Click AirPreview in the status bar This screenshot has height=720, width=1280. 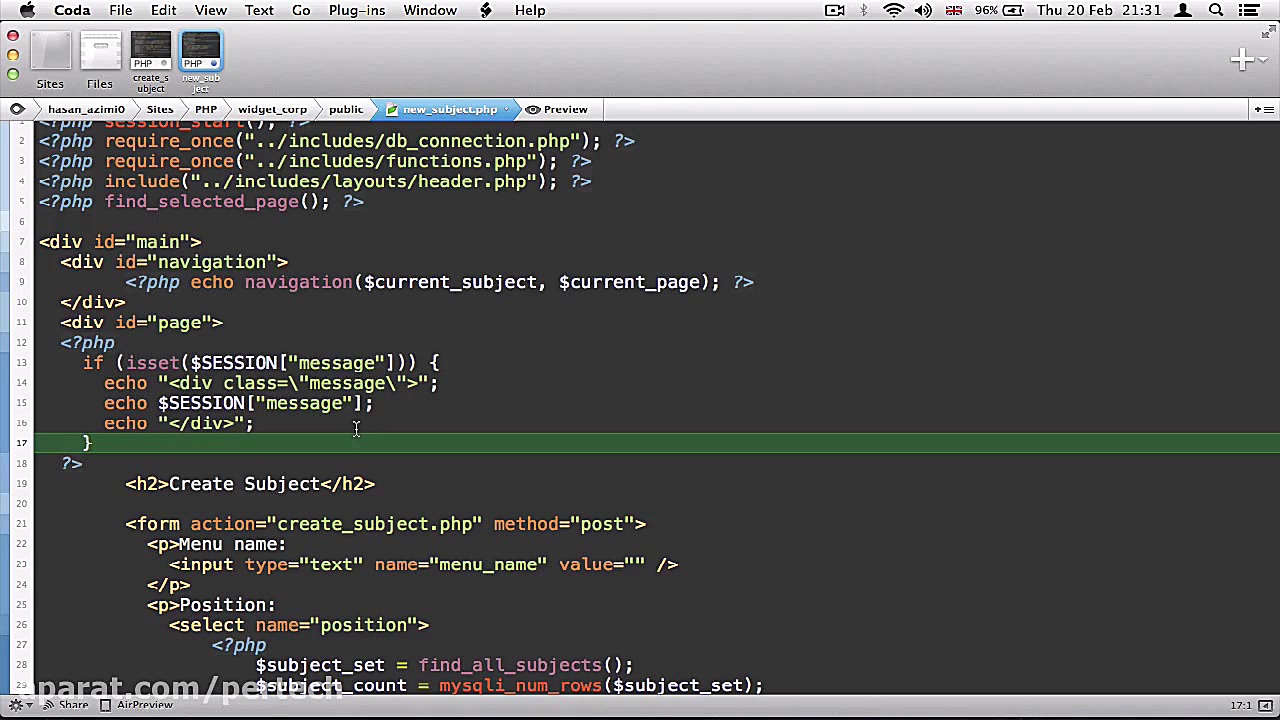tap(137, 705)
